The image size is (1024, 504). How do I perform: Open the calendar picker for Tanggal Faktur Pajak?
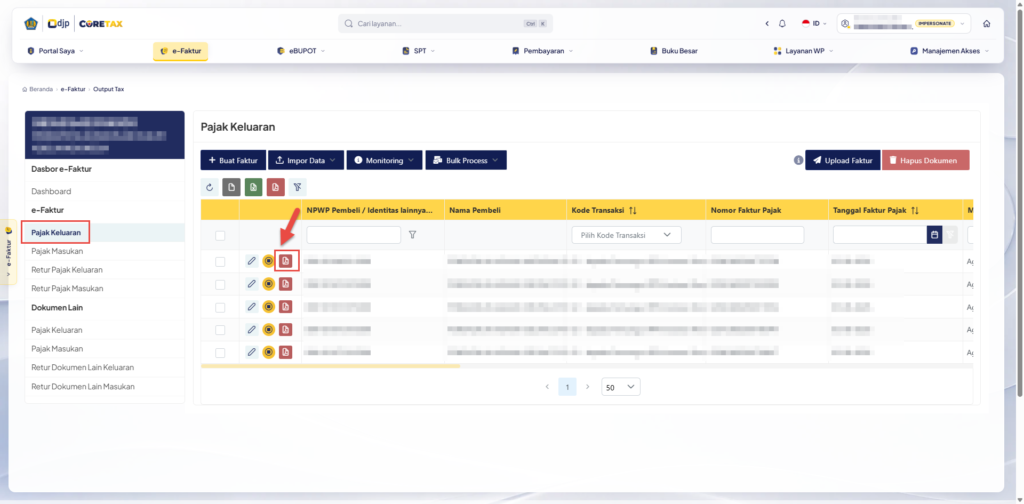coord(935,235)
